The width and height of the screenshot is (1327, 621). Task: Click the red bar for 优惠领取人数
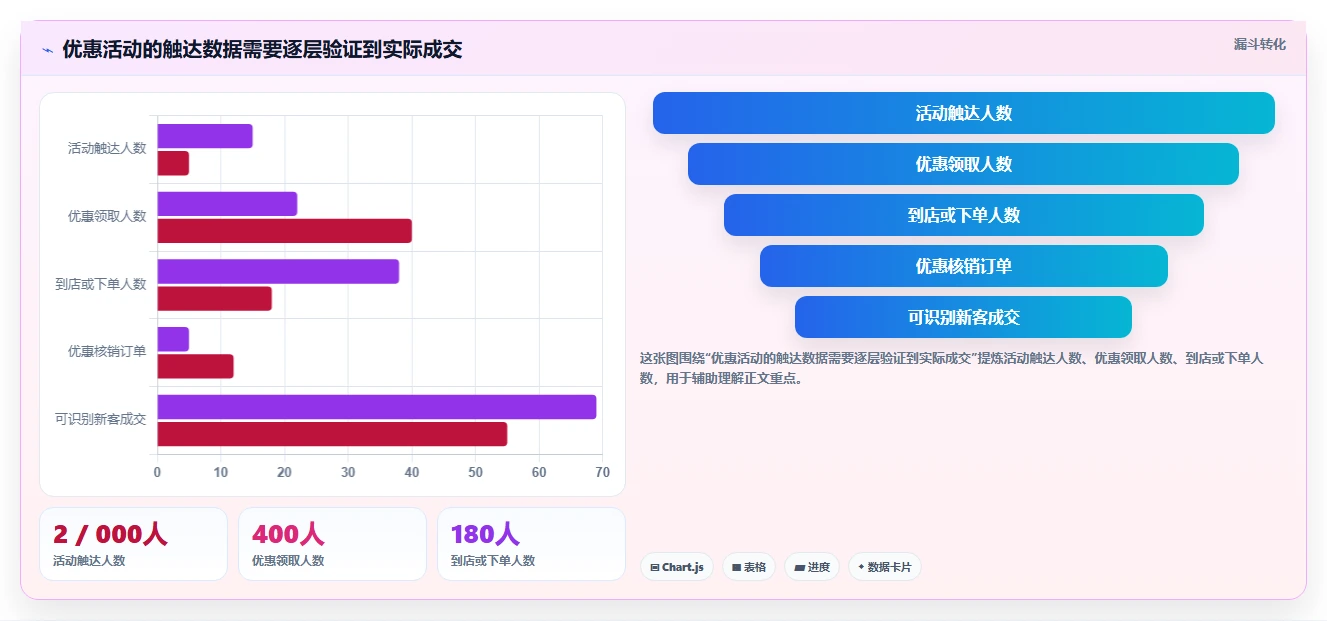tap(284, 231)
